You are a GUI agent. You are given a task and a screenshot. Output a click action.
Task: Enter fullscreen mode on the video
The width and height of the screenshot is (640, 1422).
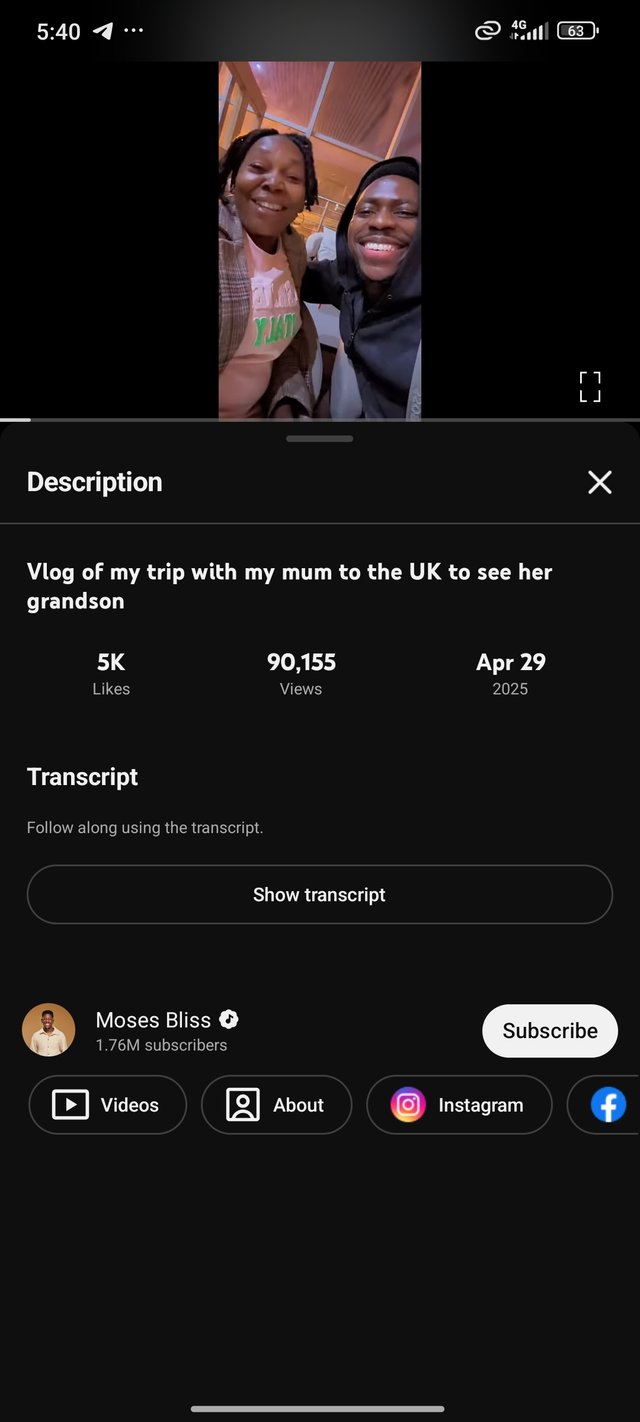coord(590,386)
